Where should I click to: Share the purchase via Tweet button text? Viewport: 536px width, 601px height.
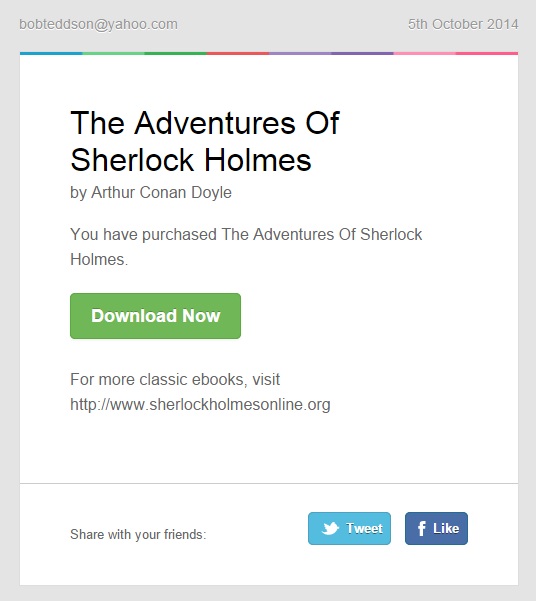(364, 528)
